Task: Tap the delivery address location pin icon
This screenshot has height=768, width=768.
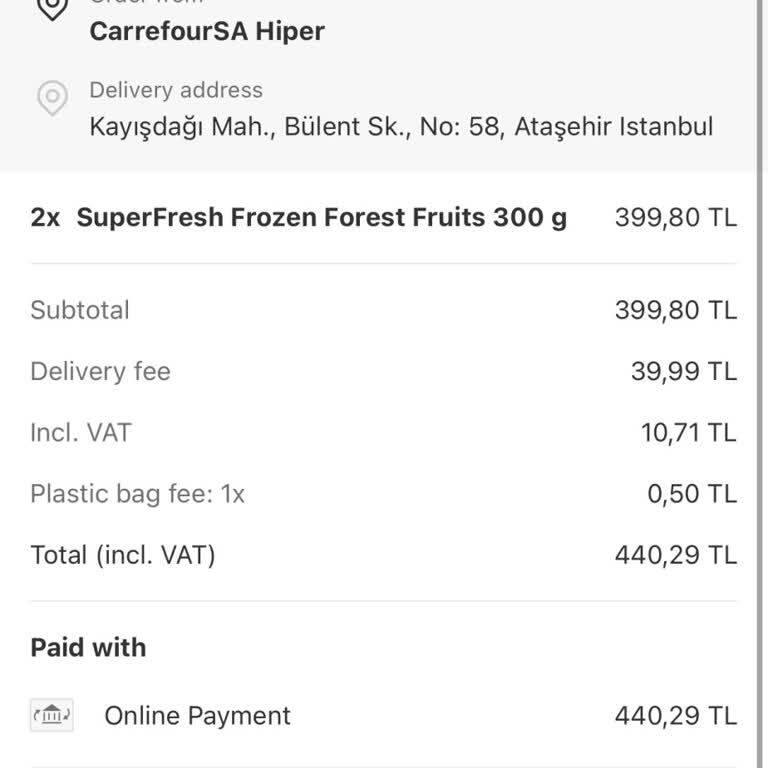Action: [x=52, y=98]
